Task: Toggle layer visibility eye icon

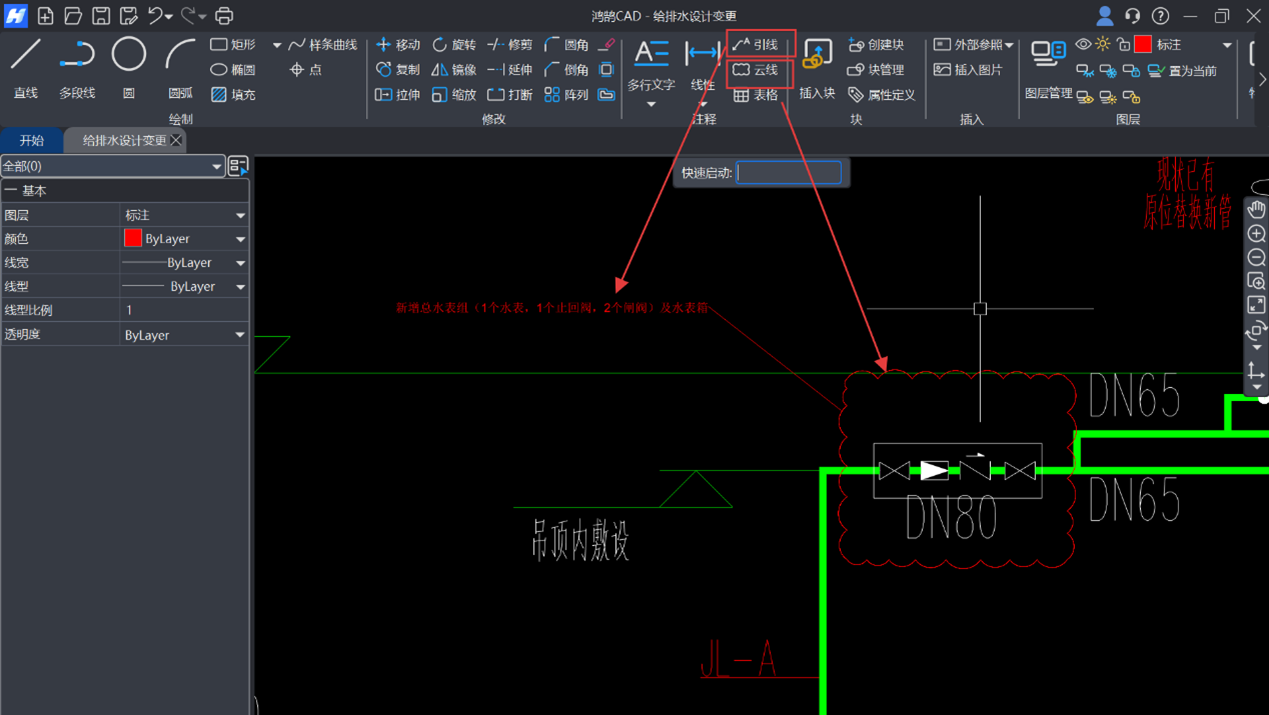Action: click(x=1083, y=45)
